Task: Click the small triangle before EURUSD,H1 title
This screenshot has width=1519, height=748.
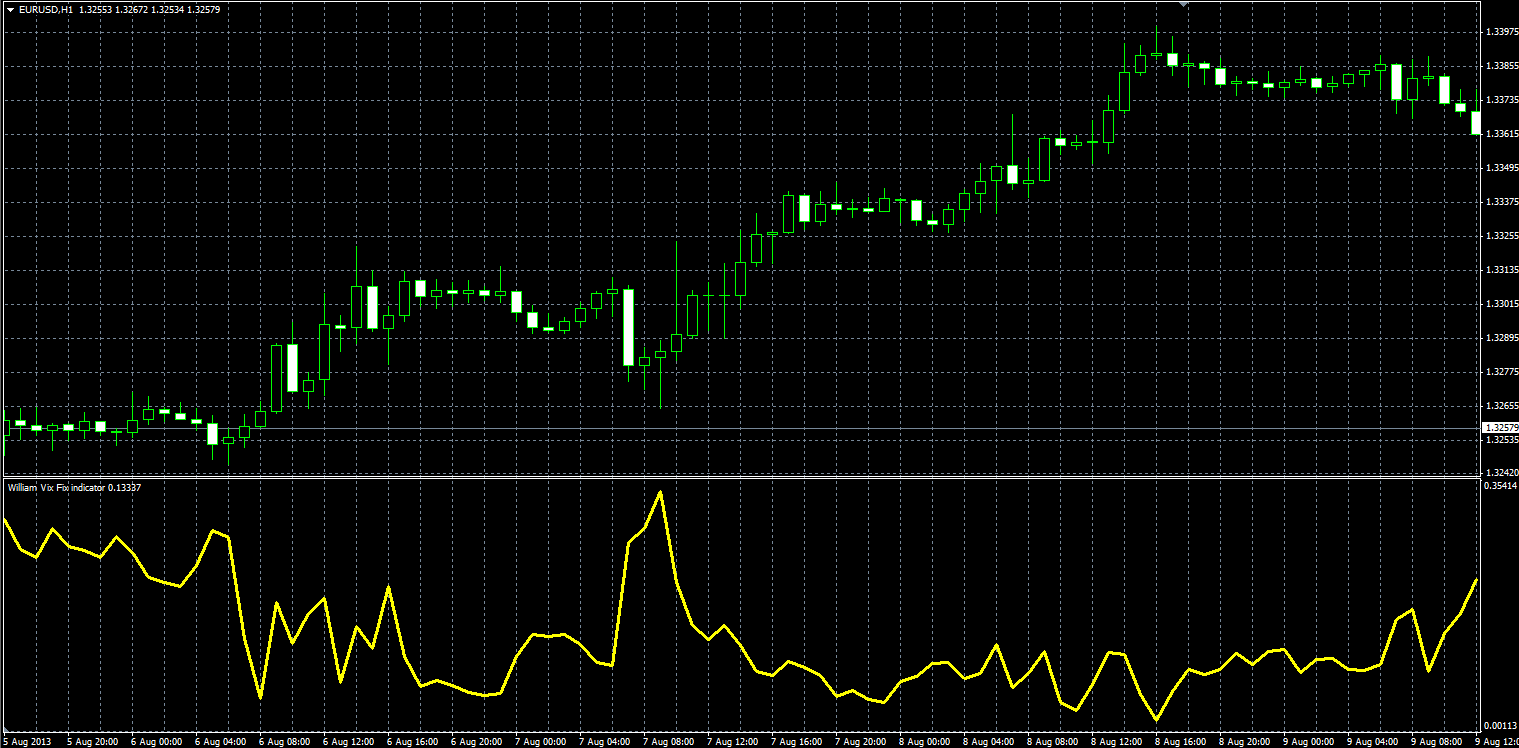Action: point(10,9)
